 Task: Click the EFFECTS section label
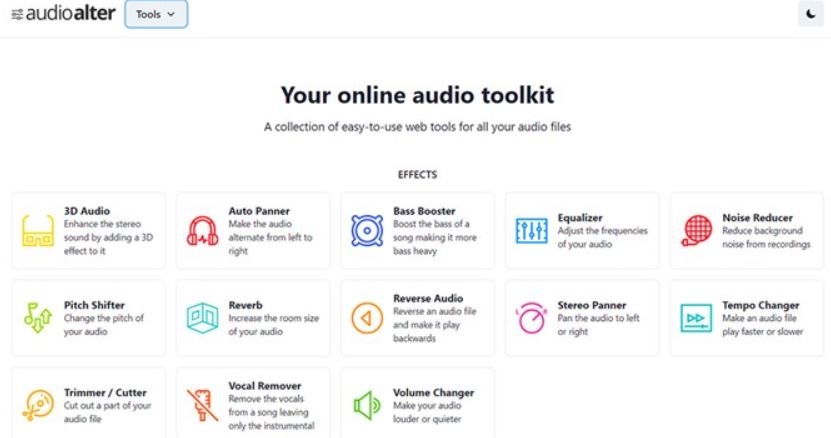418,174
